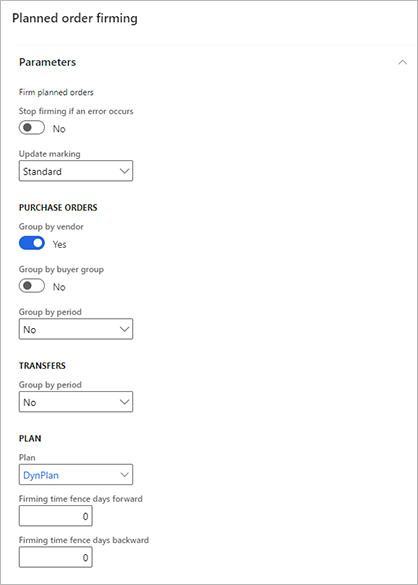Click the PURCHASE ORDERS group heading
Image resolution: width=418 pixels, height=585 pixels.
pyautogui.click(x=58, y=208)
